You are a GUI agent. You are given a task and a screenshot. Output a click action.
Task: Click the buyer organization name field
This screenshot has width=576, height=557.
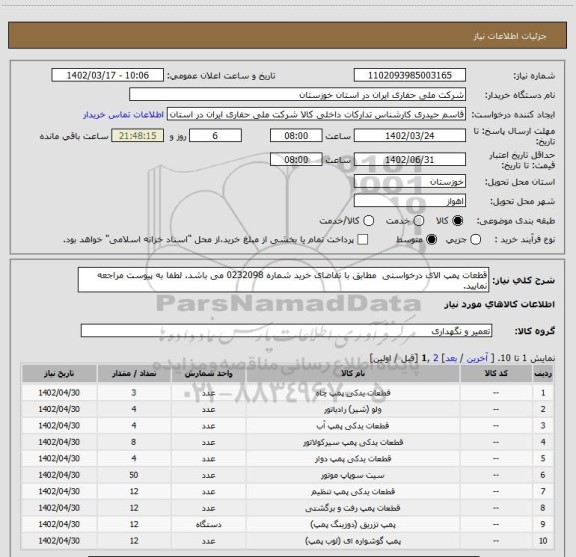tap(298, 95)
